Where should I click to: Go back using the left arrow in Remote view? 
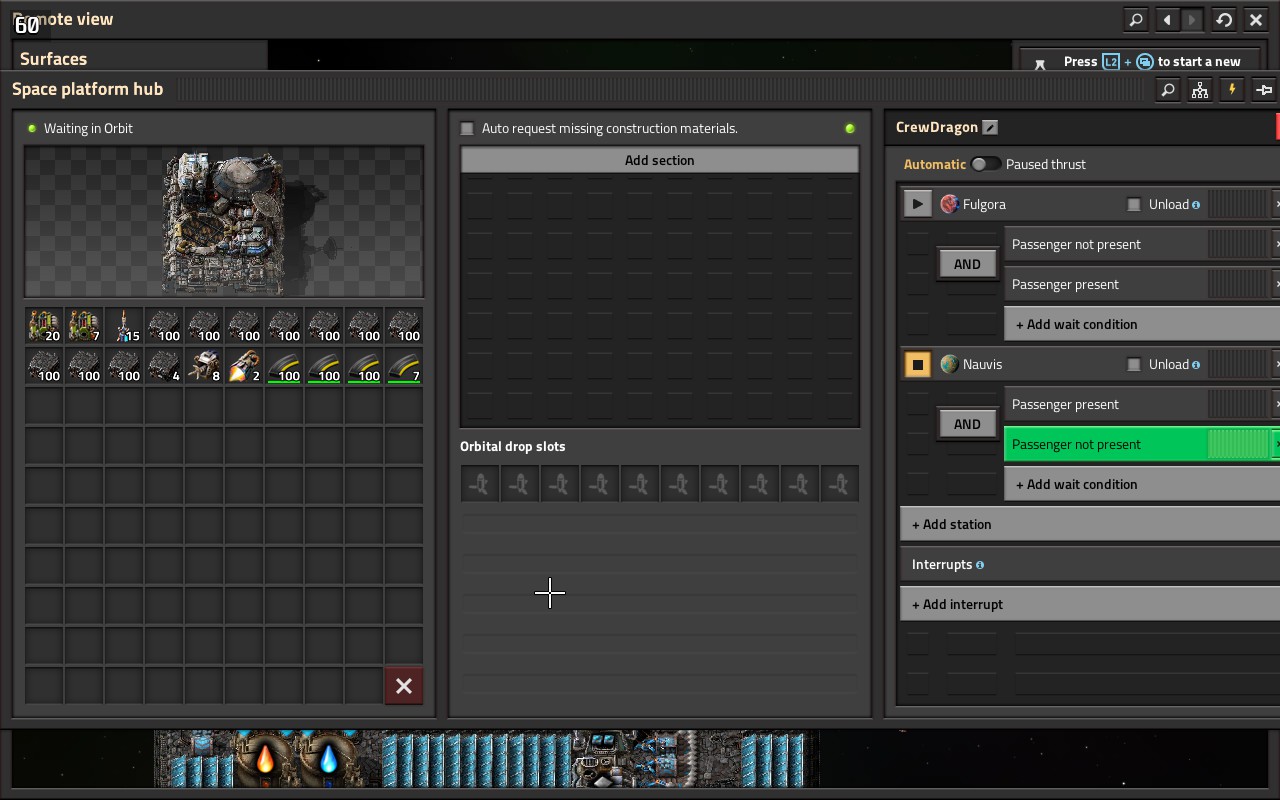[x=1167, y=19]
